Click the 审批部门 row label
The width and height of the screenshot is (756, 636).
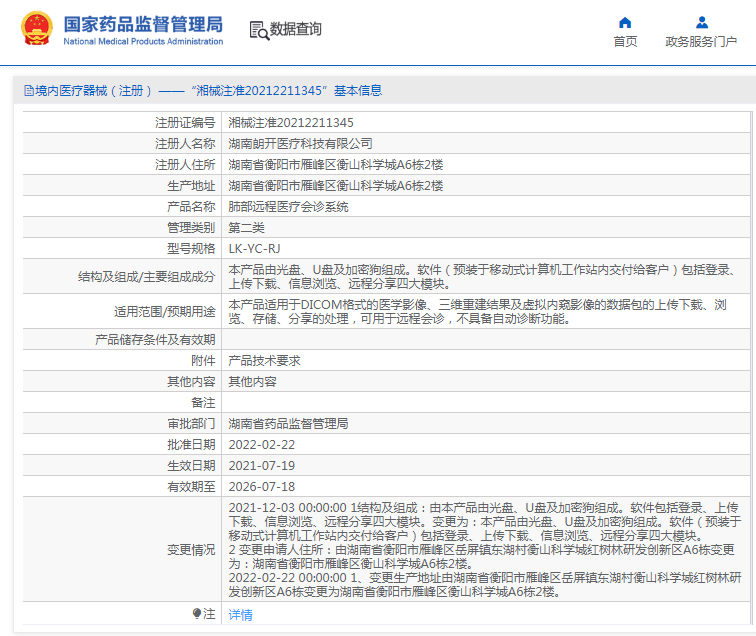tap(191, 423)
